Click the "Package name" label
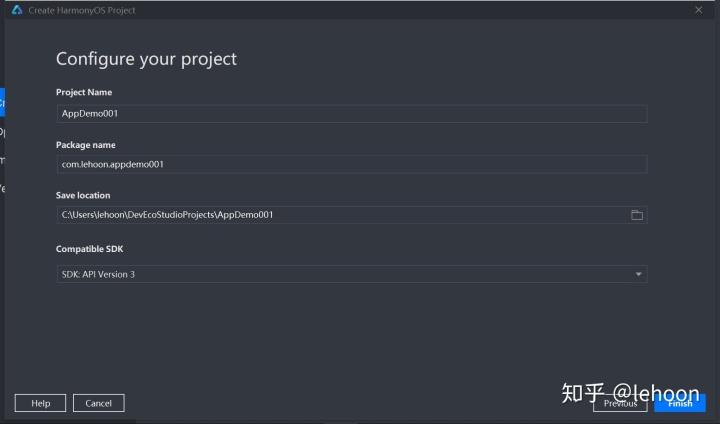Image resolution: width=720 pixels, height=424 pixels. tap(86, 145)
